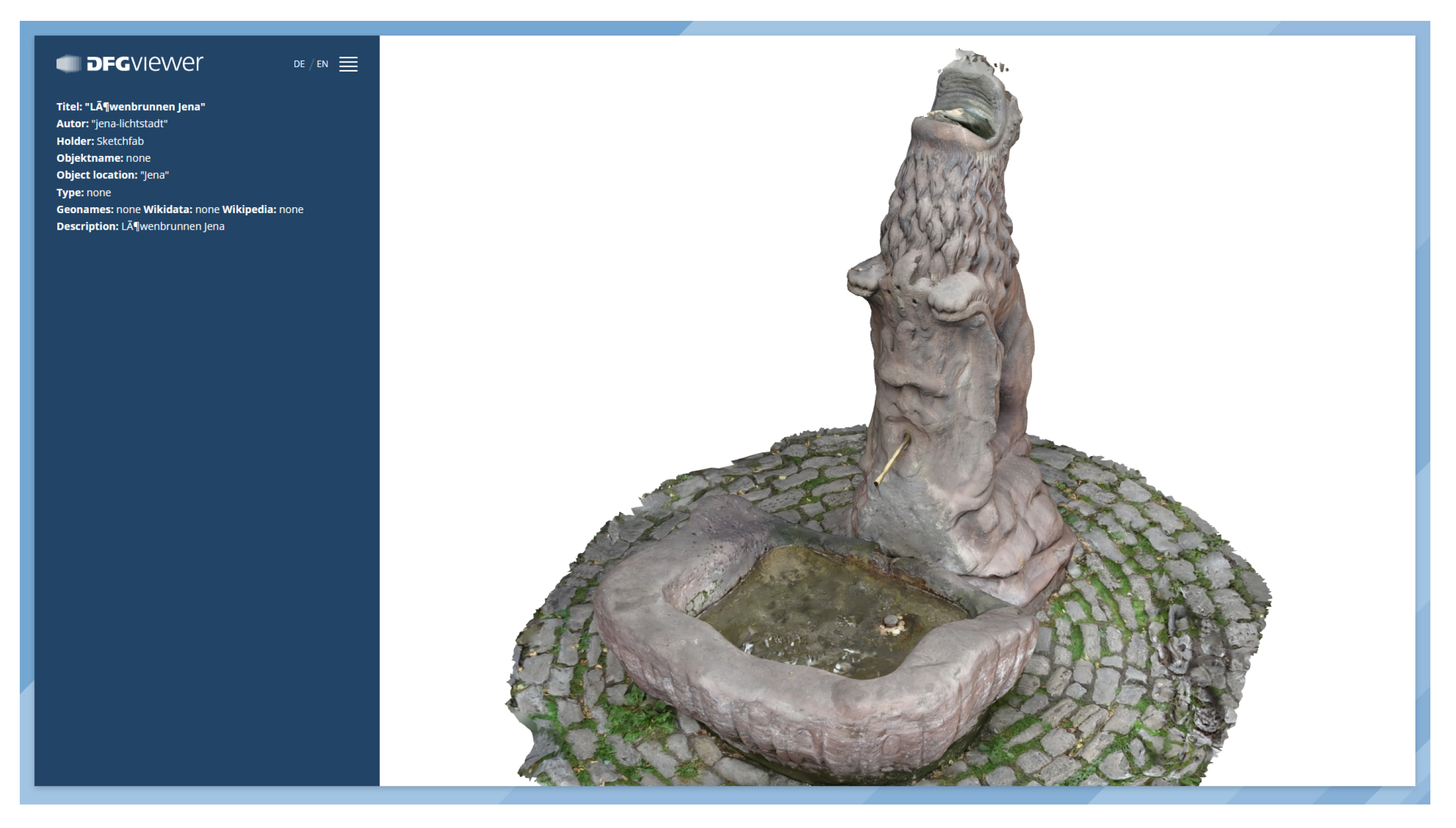
Task: Click the Type field value
Action: (98, 193)
